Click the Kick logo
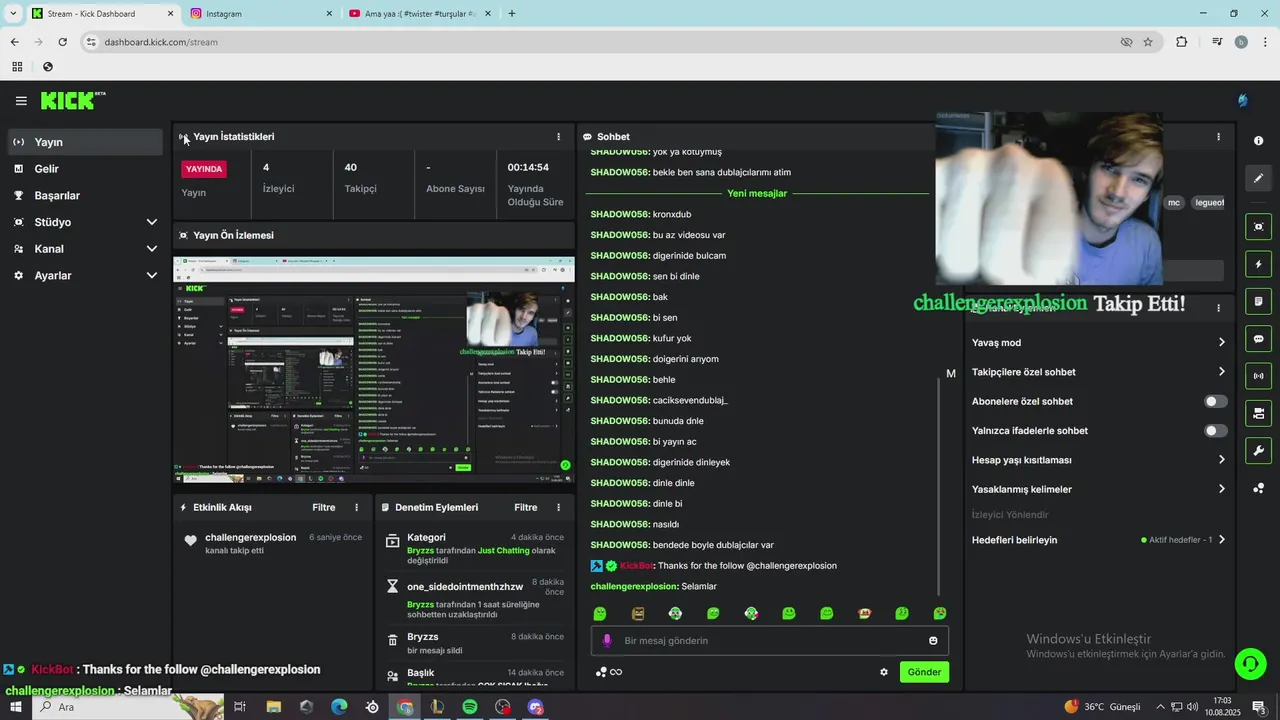 72,100
